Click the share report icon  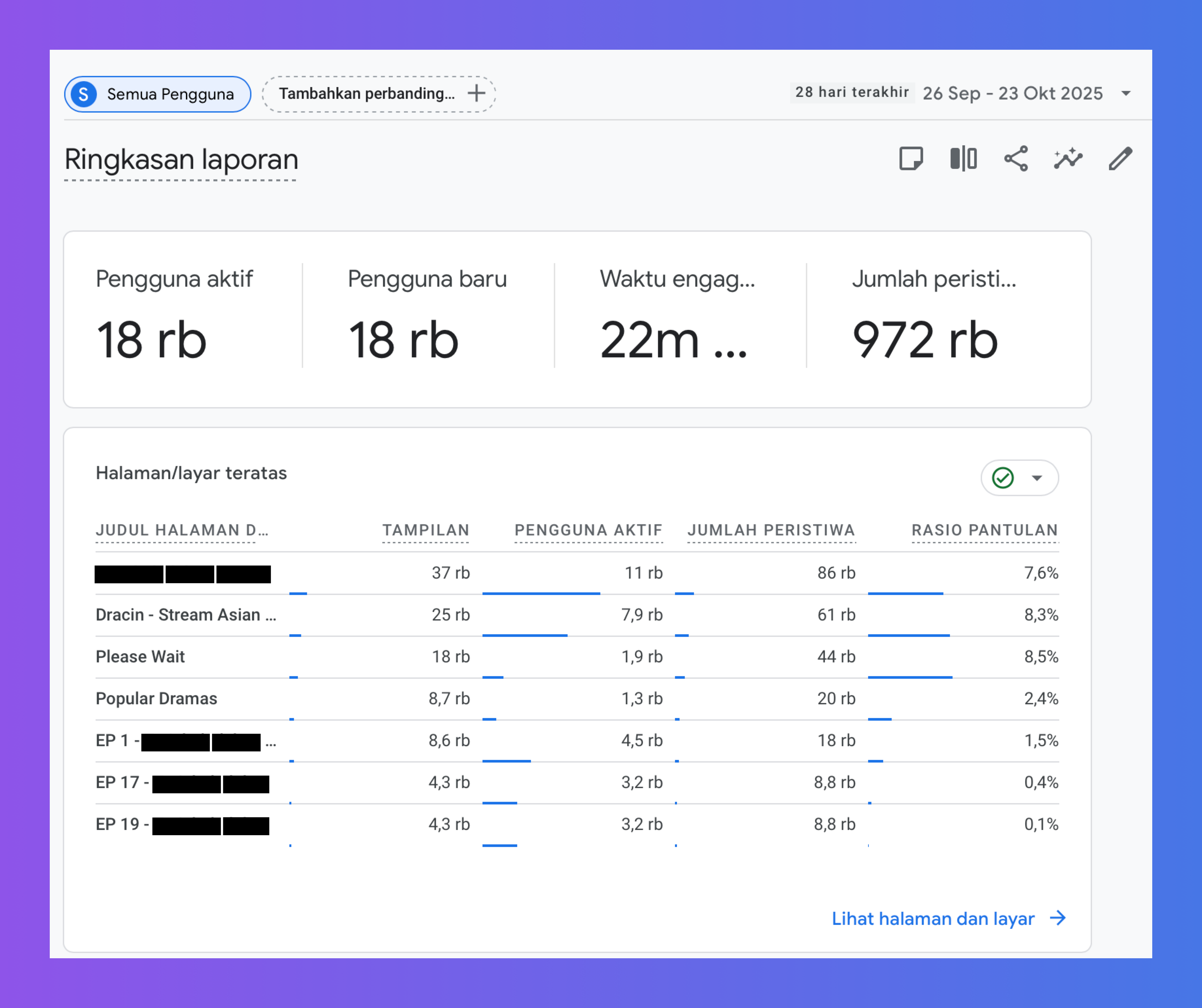(x=1016, y=158)
